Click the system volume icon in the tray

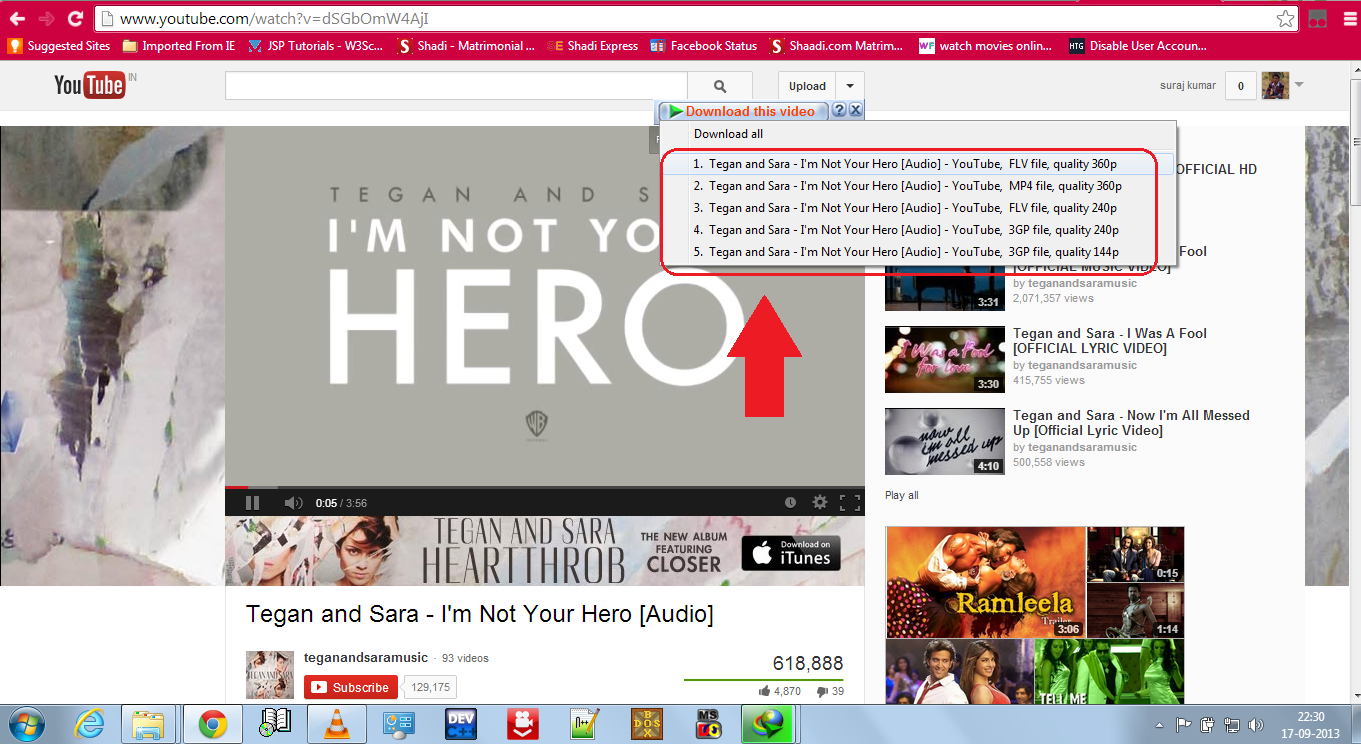click(x=1255, y=725)
